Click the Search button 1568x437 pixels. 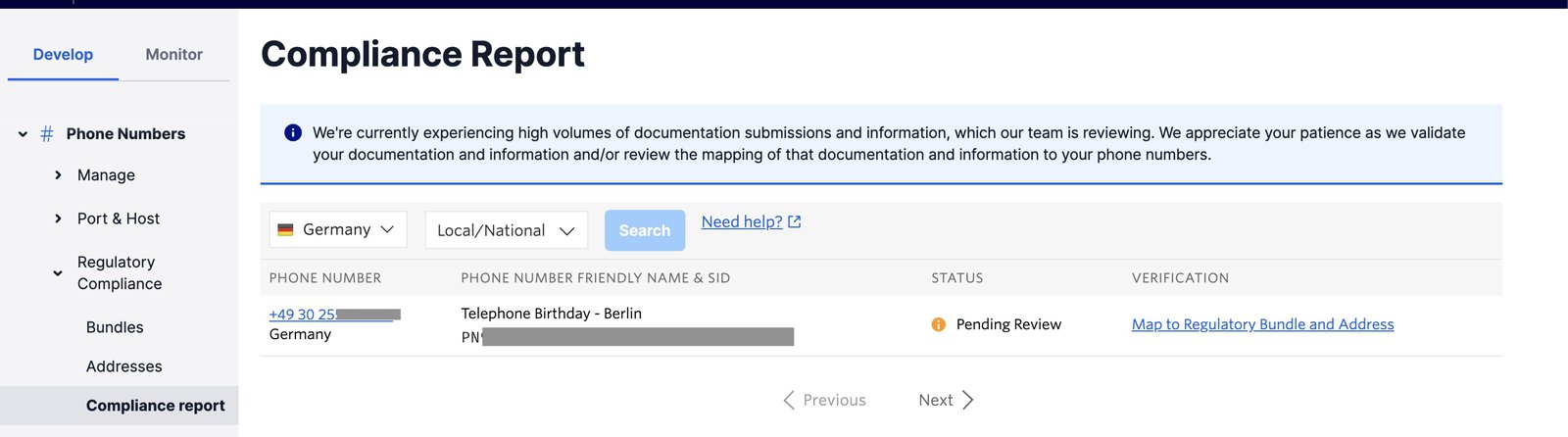(x=645, y=230)
